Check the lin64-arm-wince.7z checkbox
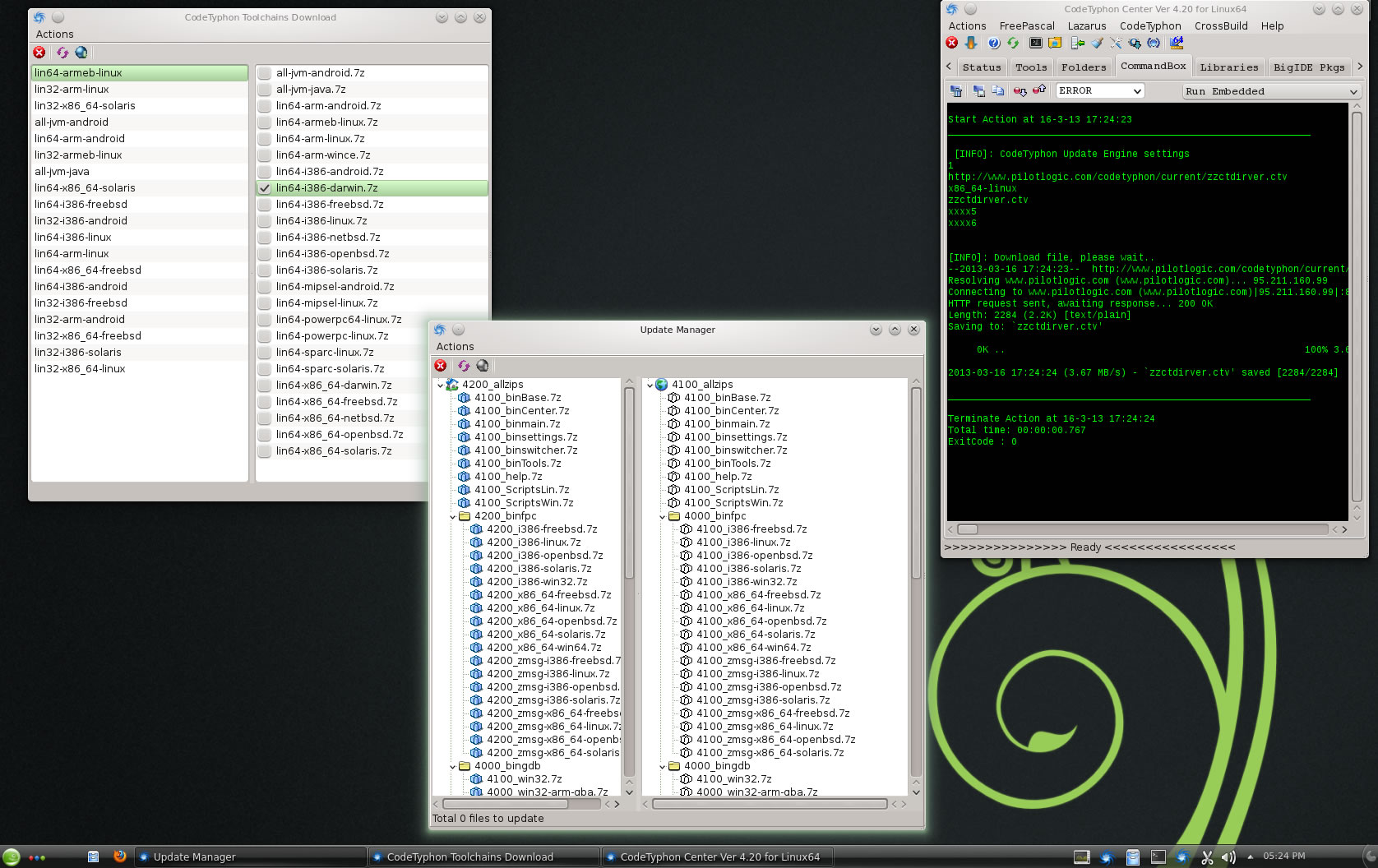Image resolution: width=1378 pixels, height=868 pixels. tap(265, 155)
